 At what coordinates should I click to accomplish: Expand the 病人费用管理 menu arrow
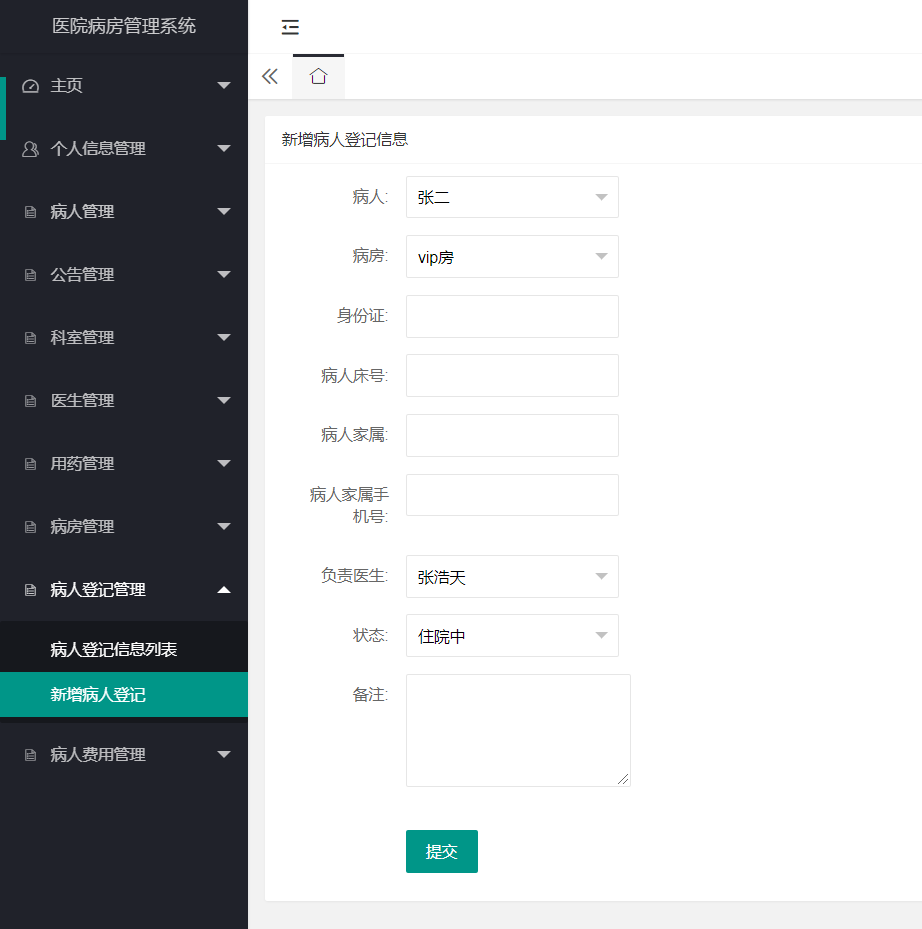(x=224, y=754)
